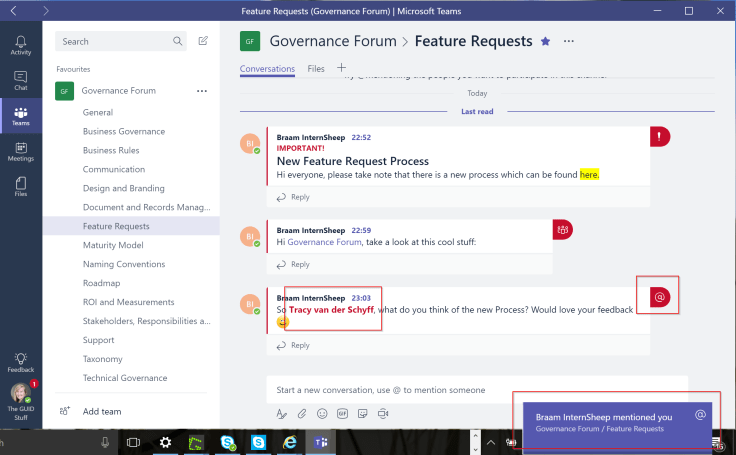The width and height of the screenshot is (736, 455).
Task: Go to Meetings in left rail
Action: tap(20, 152)
